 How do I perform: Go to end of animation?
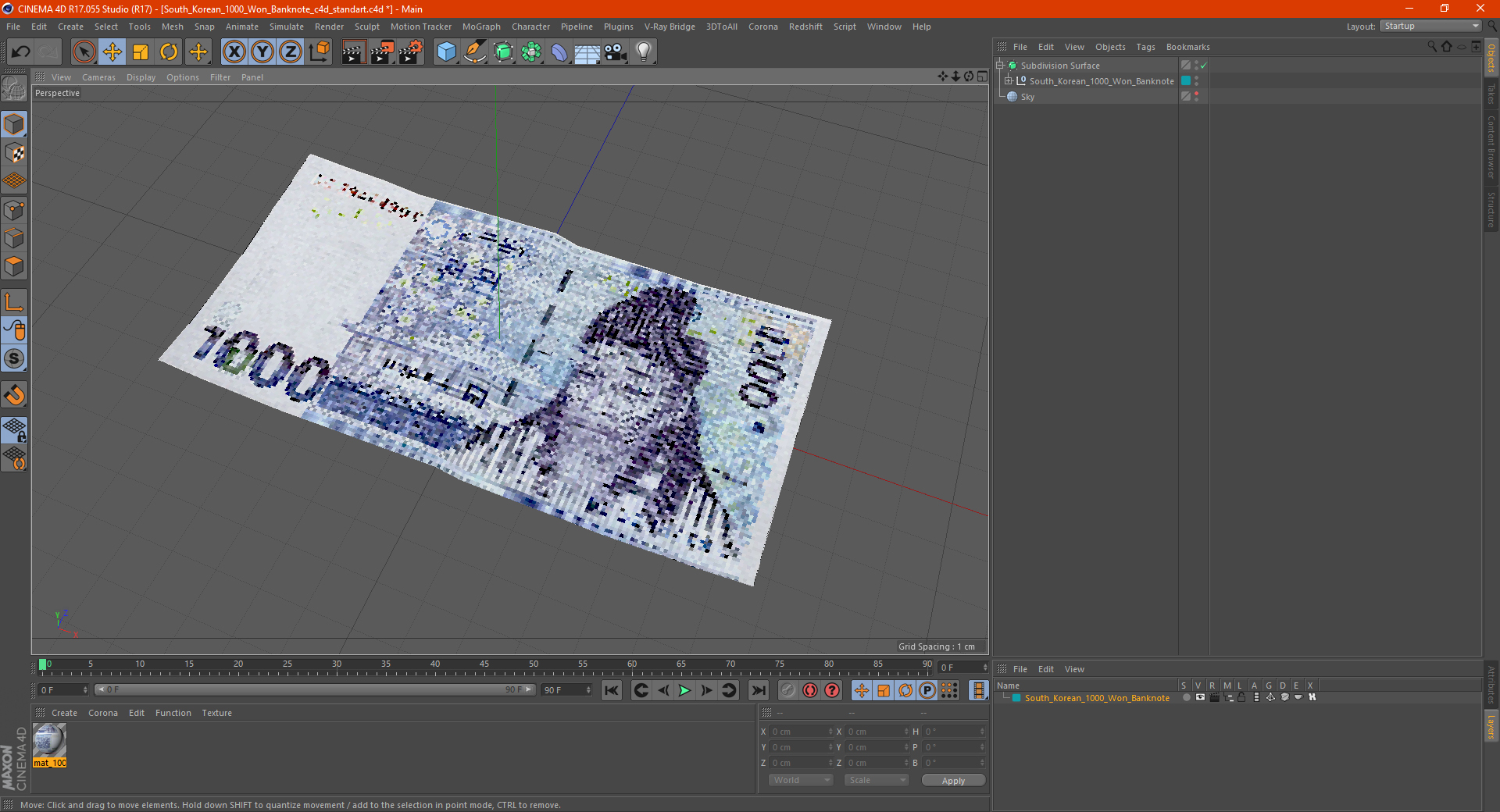pyautogui.click(x=758, y=690)
